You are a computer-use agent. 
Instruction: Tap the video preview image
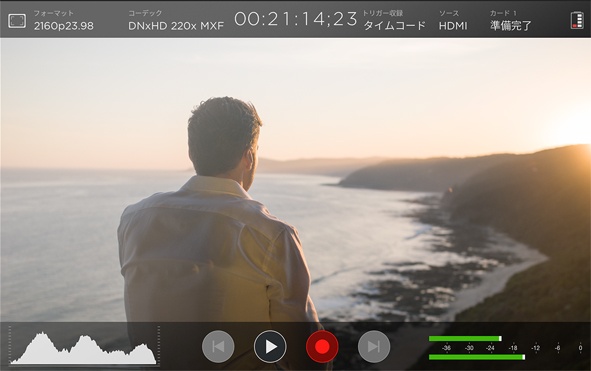(296, 179)
